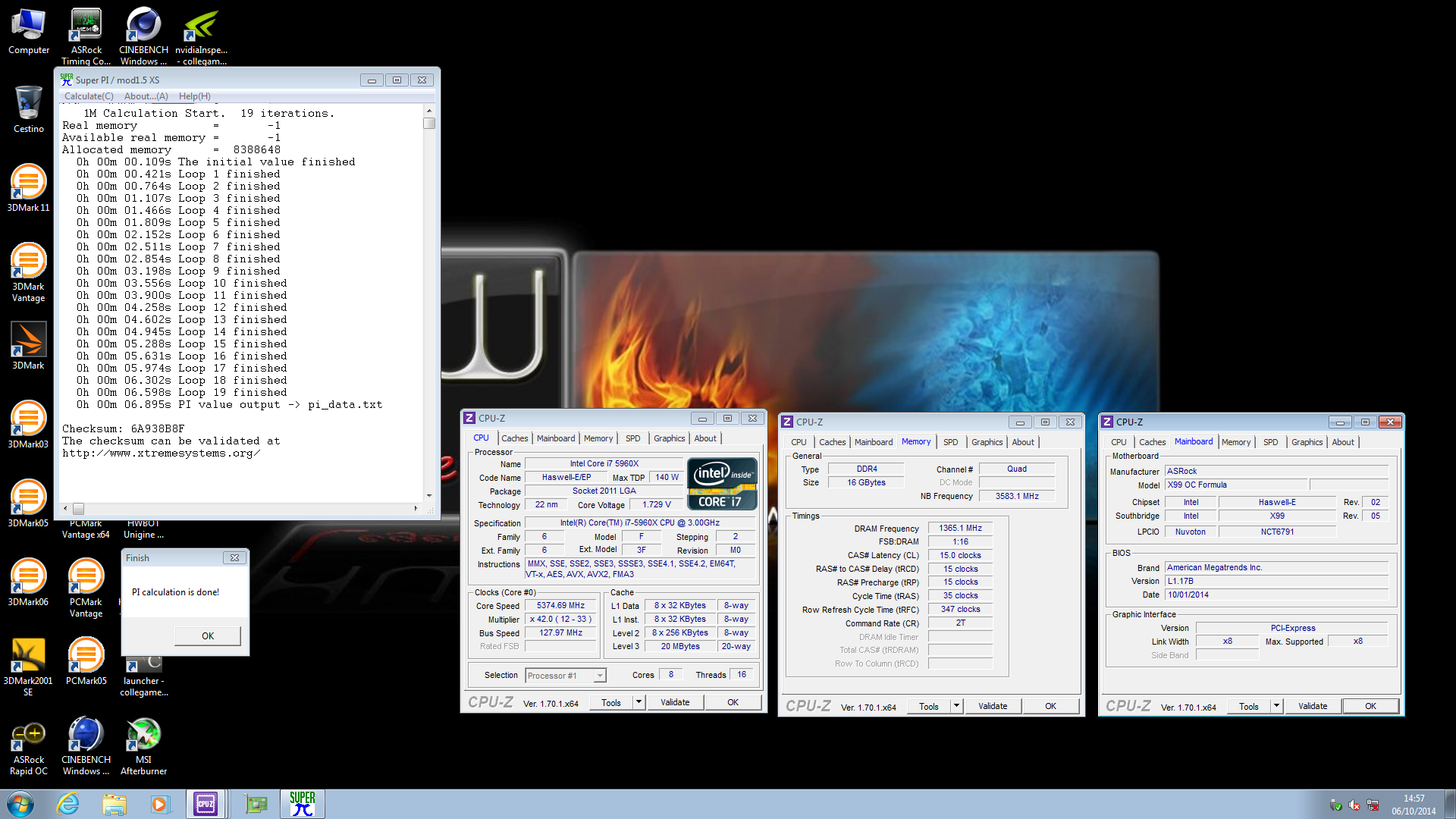Viewport: 1456px width, 819px height.
Task: Open nvidiaInspector desktop shortcut
Action: [x=201, y=36]
